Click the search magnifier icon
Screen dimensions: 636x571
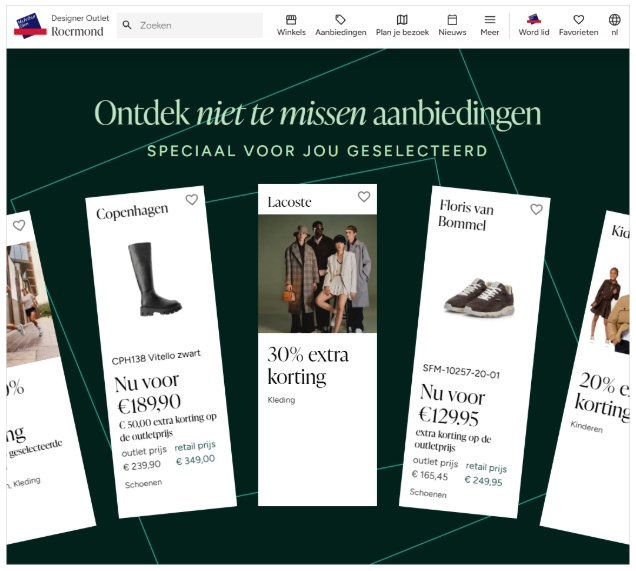tap(127, 25)
